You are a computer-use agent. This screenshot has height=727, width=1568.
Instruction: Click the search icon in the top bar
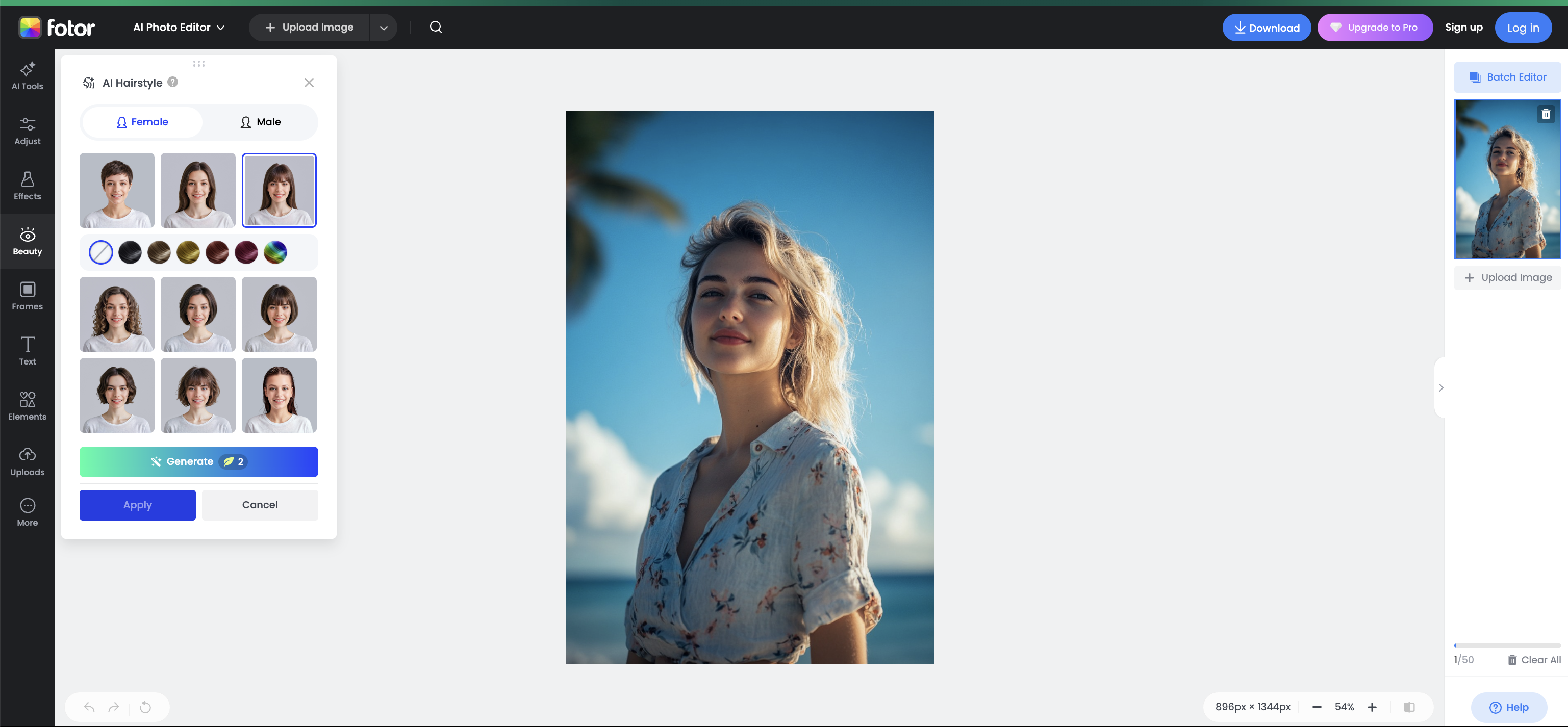[x=436, y=28]
